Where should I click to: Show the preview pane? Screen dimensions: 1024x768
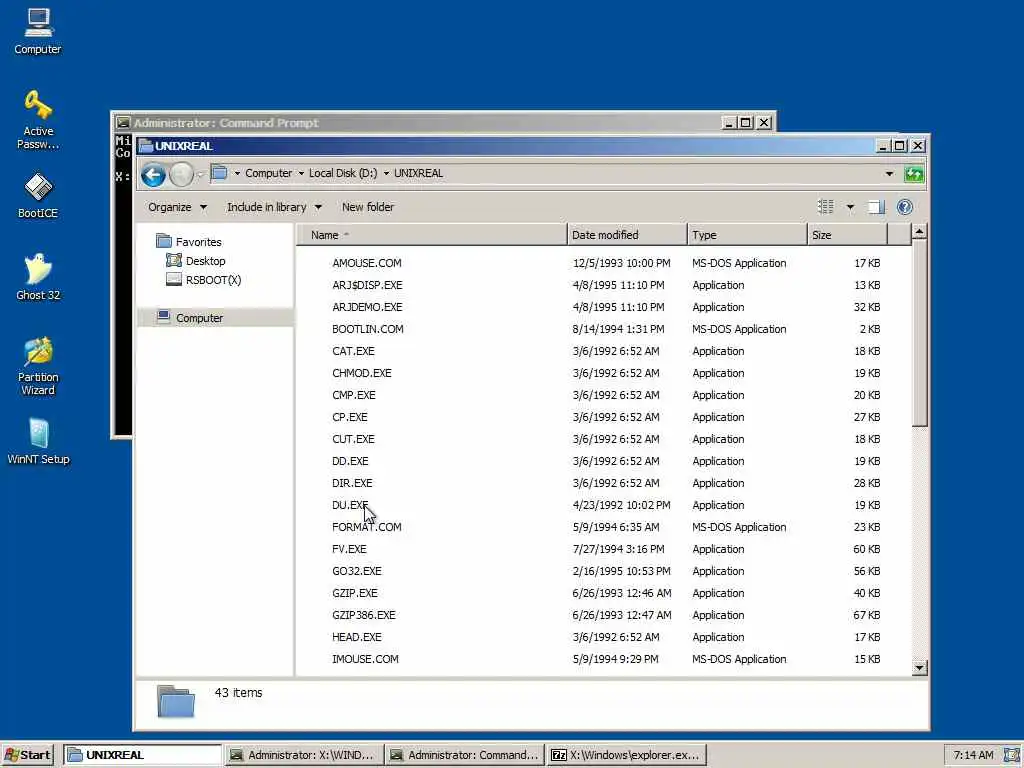[x=876, y=207]
